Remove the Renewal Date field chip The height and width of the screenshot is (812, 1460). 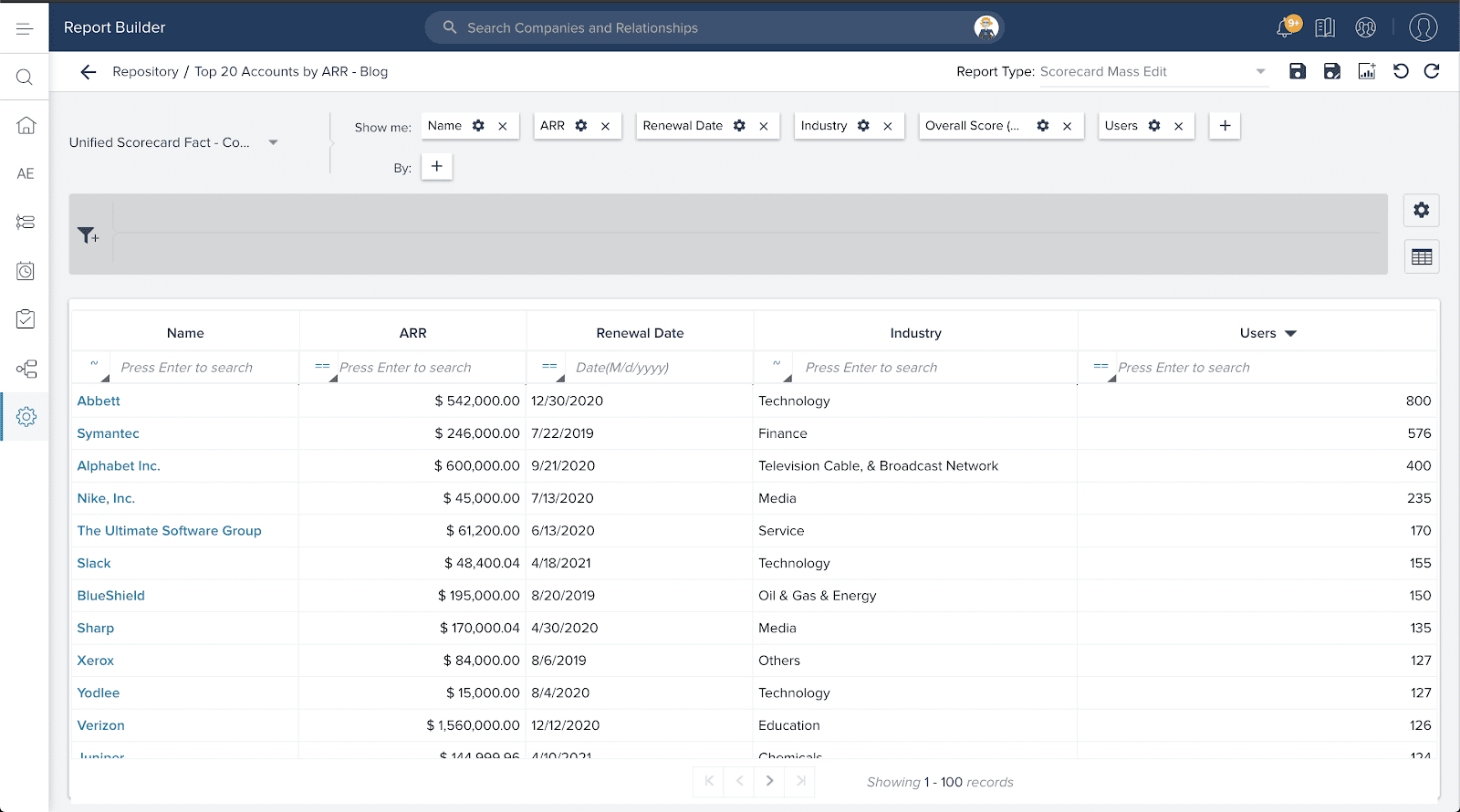tap(764, 127)
